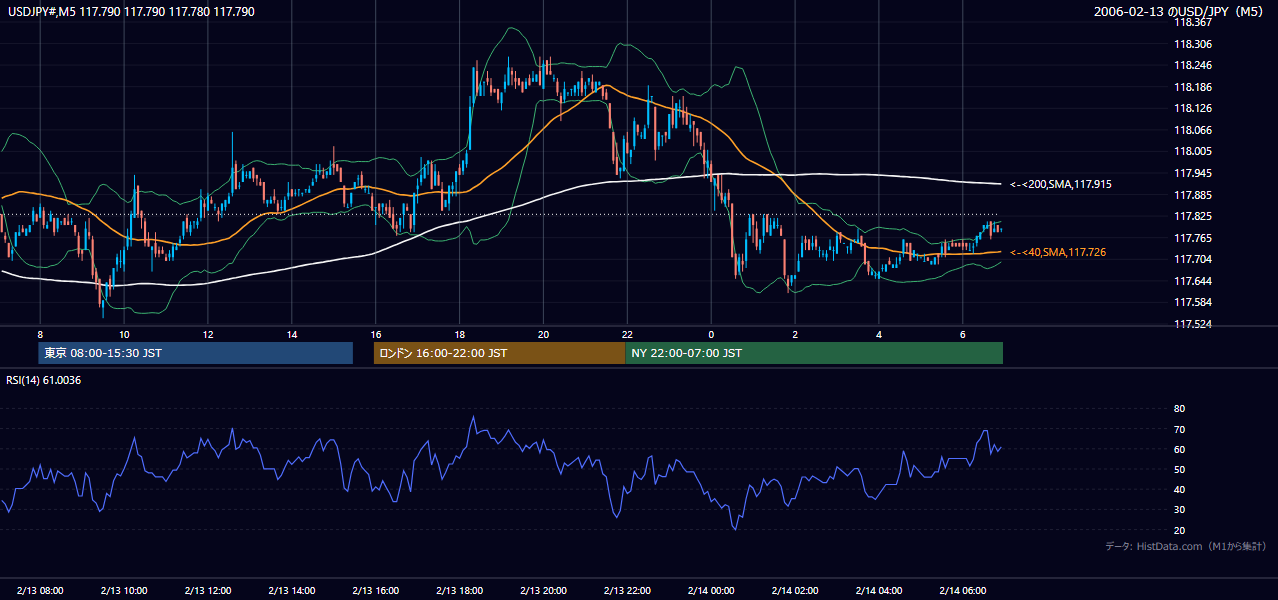Click the 118.066 price axis value
The height and width of the screenshot is (600, 1278).
1192,130
